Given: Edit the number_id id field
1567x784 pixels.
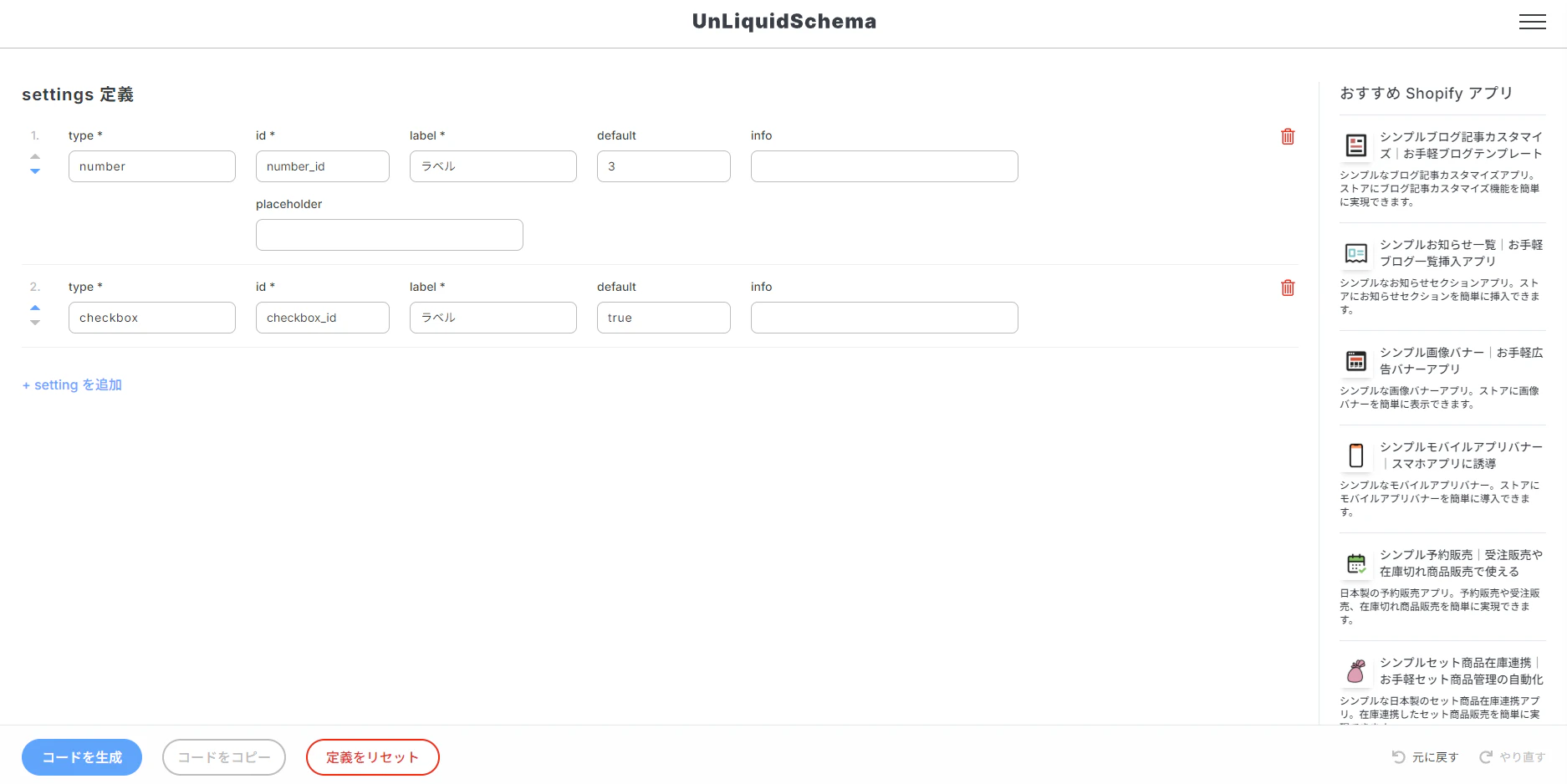Looking at the screenshot, I should 323,166.
